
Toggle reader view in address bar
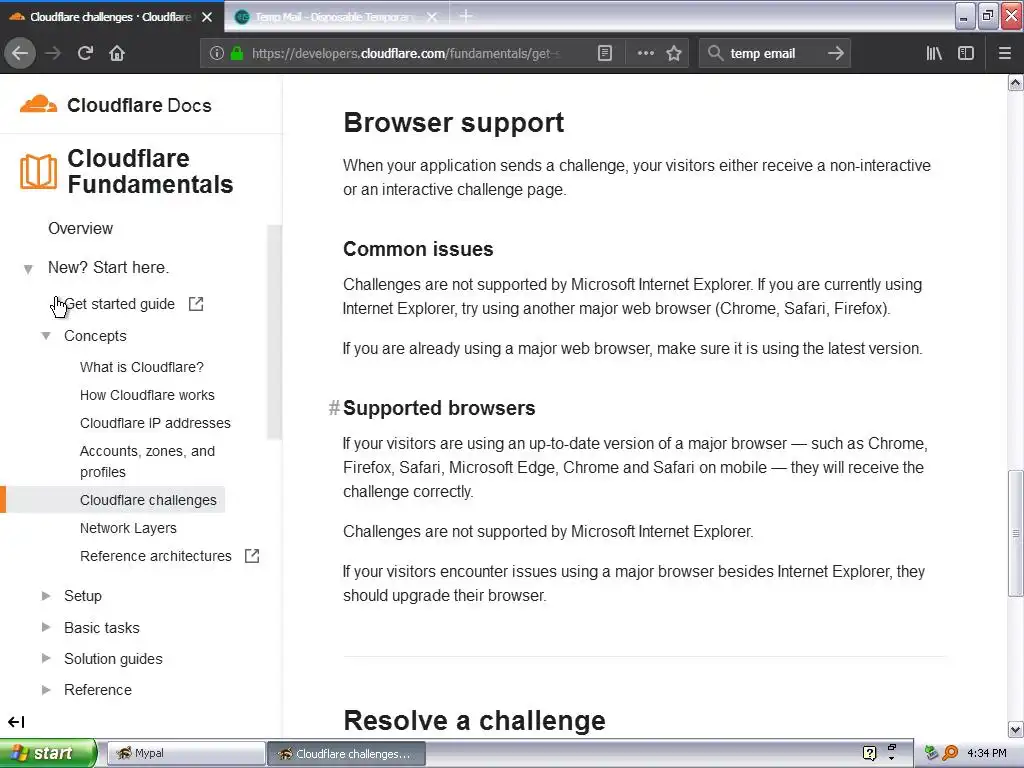pyautogui.click(x=605, y=53)
